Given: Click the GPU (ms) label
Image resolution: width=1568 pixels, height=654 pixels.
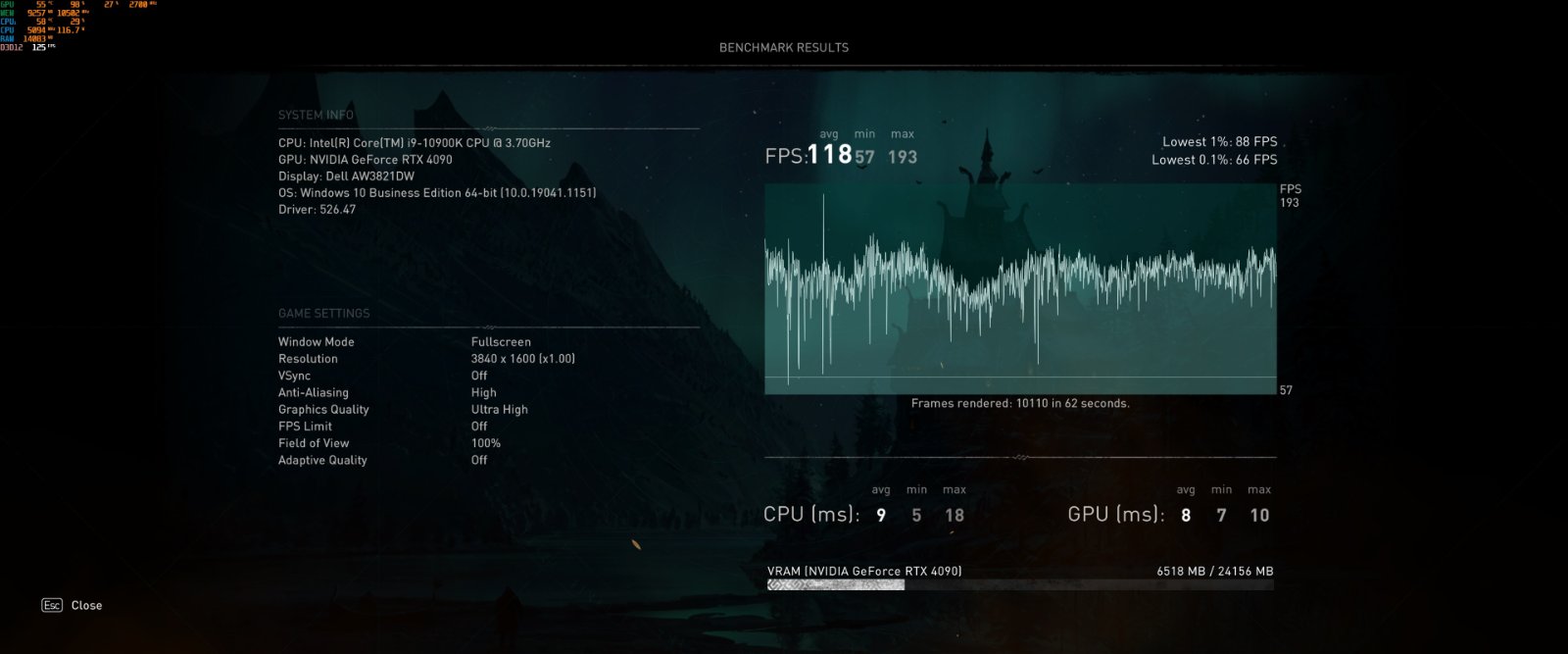Looking at the screenshot, I should coord(1116,514).
